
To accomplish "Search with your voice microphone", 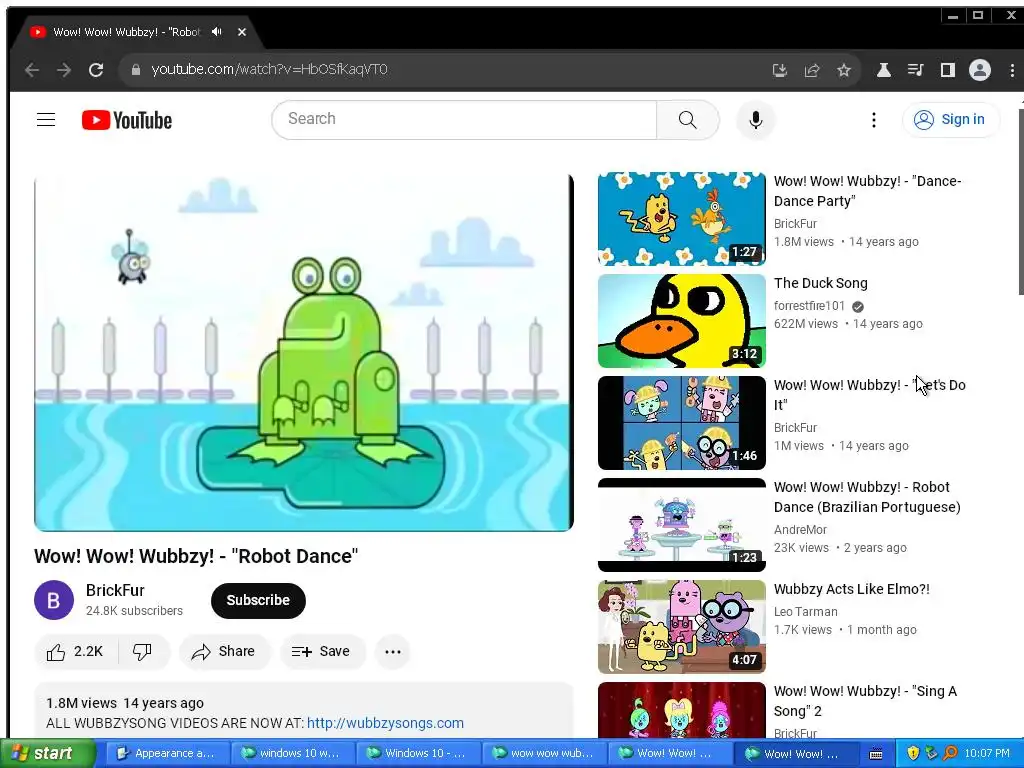I will pyautogui.click(x=756, y=120).
